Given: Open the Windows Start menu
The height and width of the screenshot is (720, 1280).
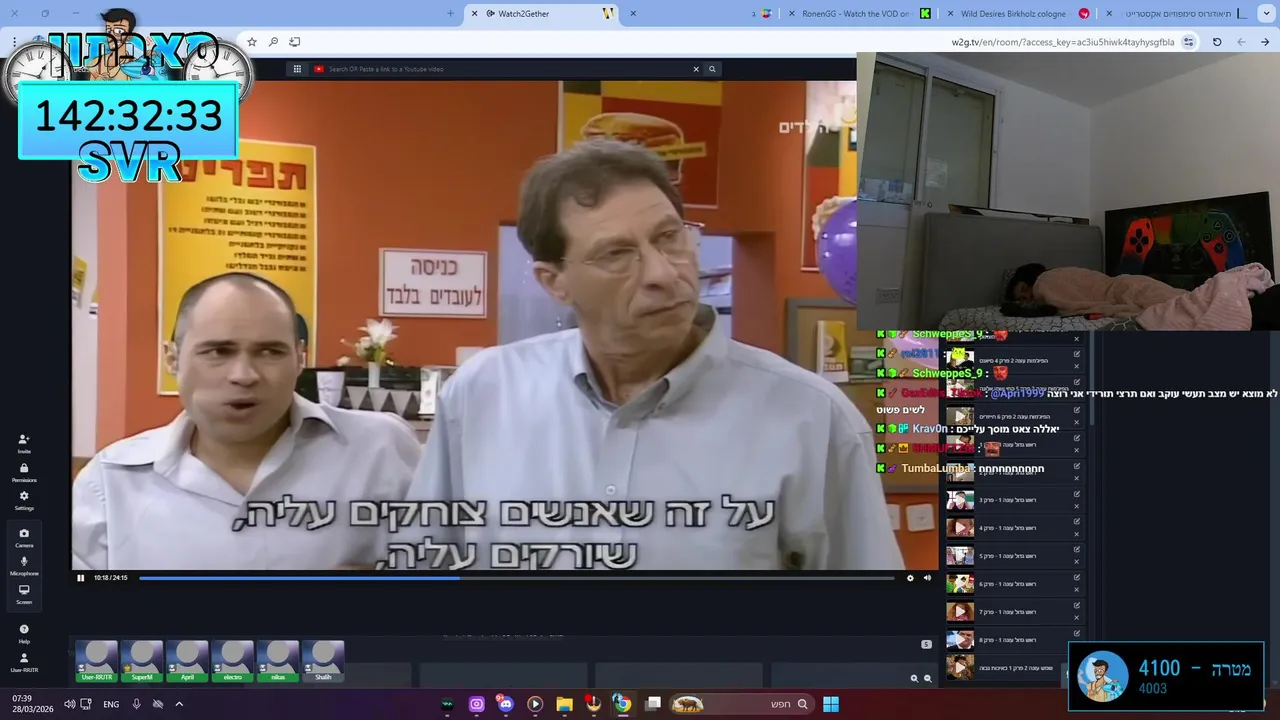Looking at the screenshot, I should click(x=831, y=704).
